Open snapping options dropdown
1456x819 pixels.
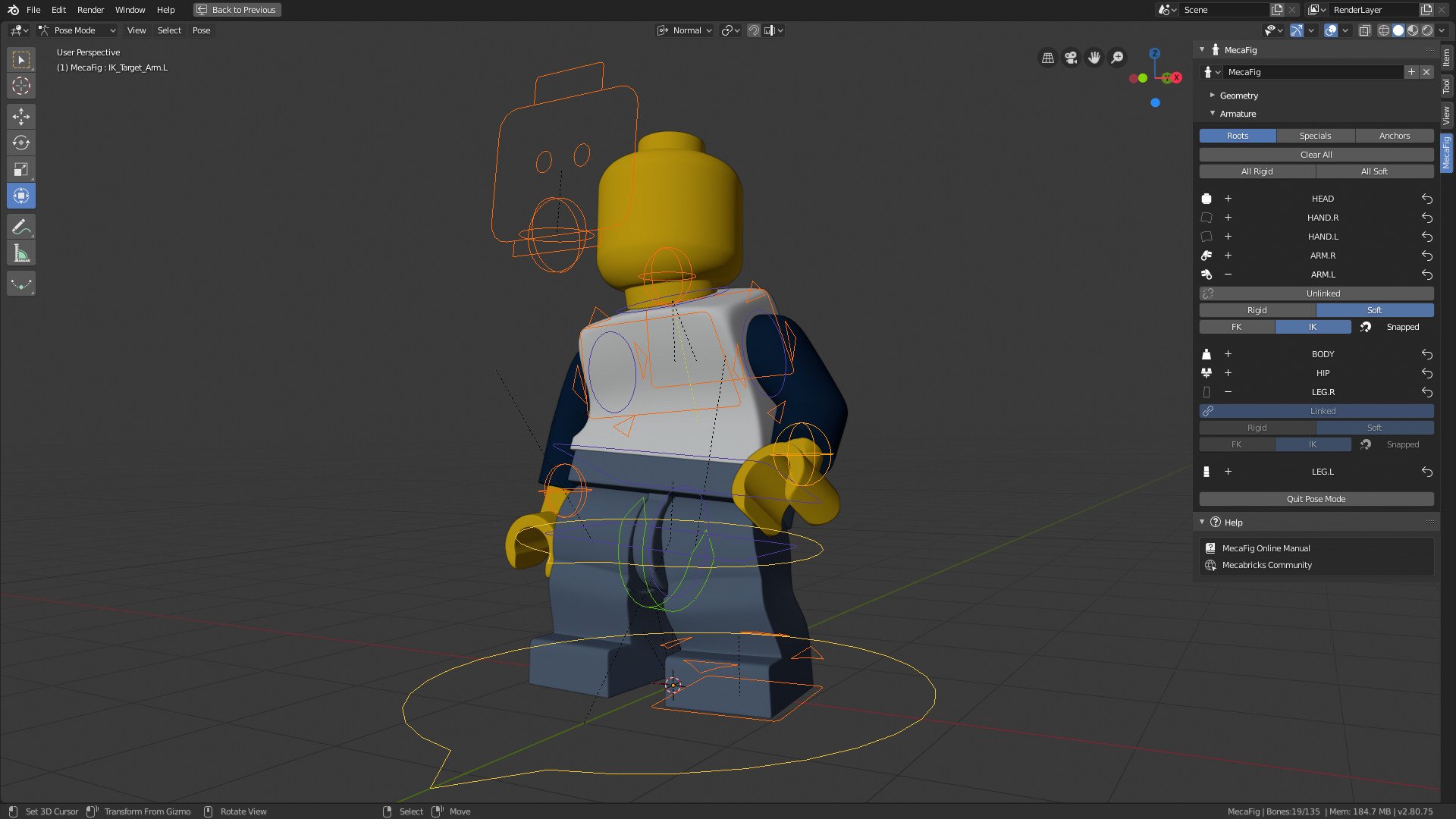click(x=775, y=30)
